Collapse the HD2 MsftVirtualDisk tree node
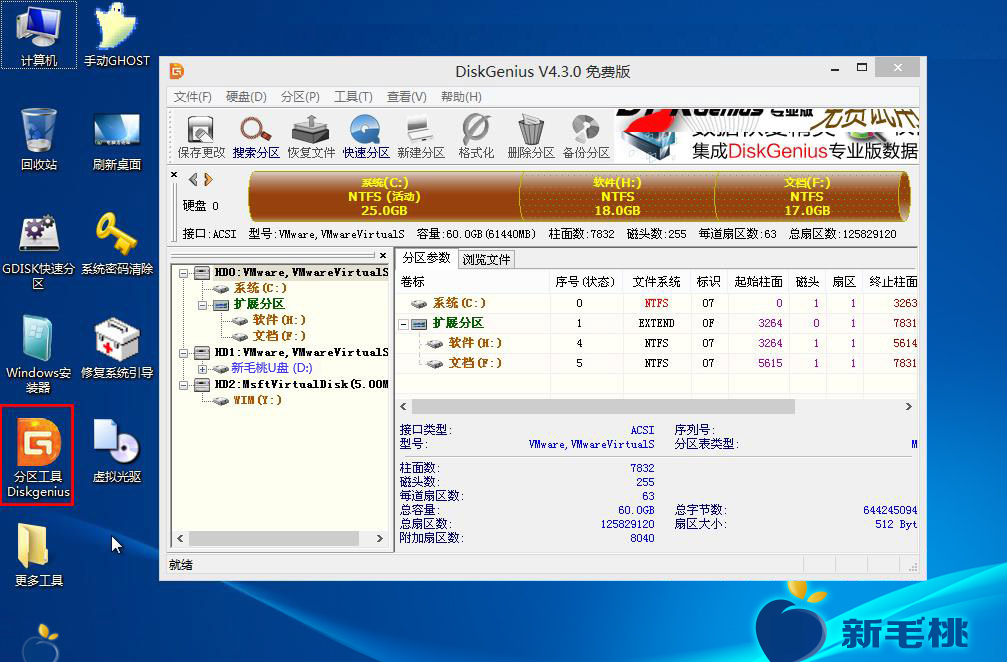 [x=184, y=385]
